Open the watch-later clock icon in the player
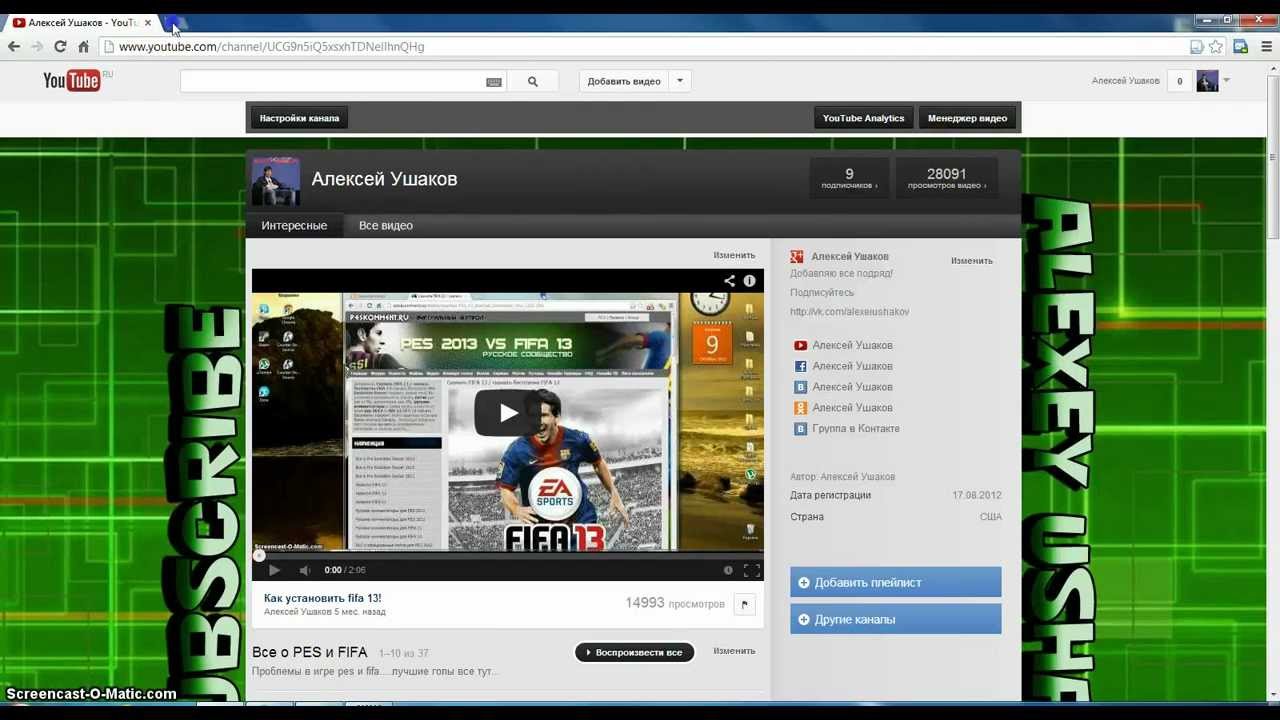 tap(728, 570)
